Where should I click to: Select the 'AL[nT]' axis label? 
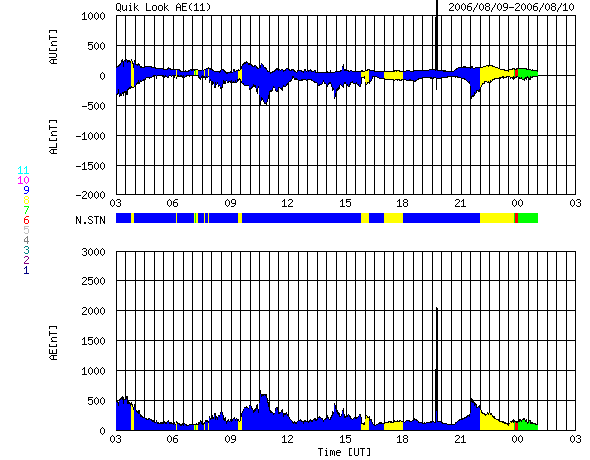[x=53, y=137]
